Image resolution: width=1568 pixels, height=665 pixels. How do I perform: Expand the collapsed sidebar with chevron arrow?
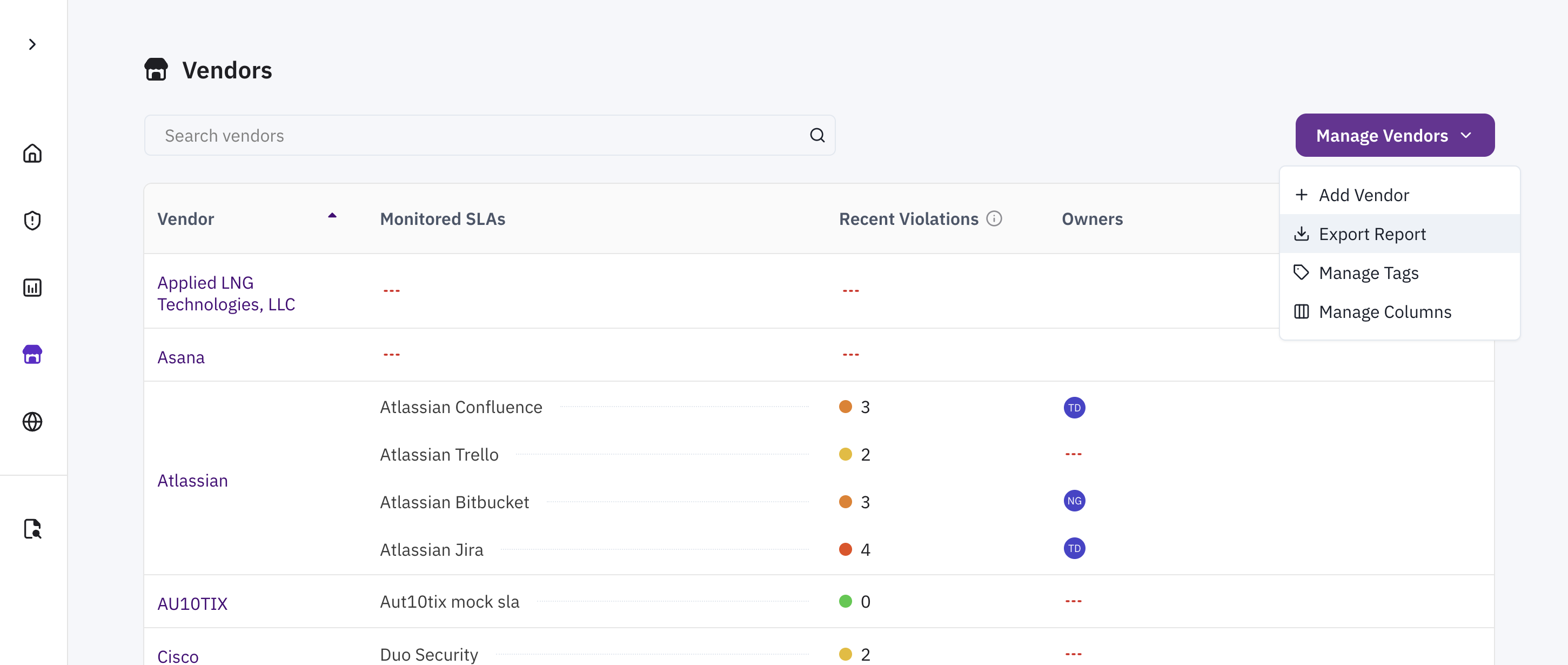click(32, 44)
